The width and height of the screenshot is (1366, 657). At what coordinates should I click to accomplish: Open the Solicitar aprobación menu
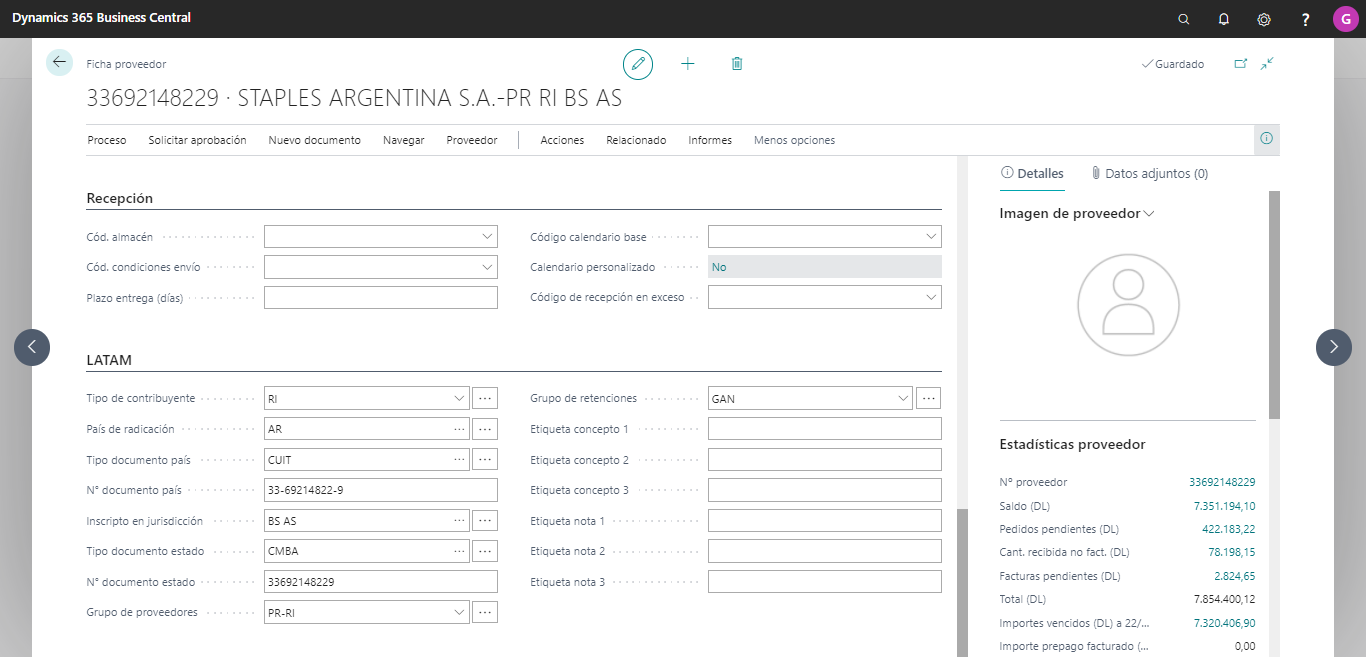198,140
